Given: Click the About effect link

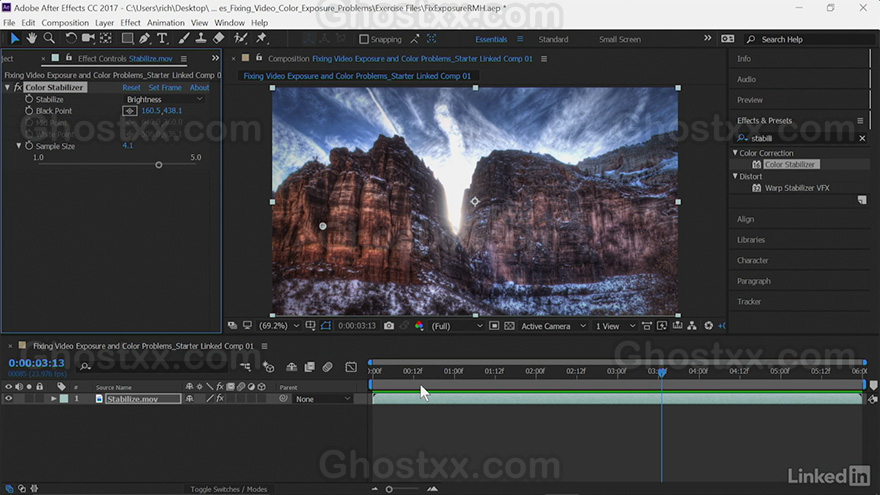Looking at the screenshot, I should (199, 88).
